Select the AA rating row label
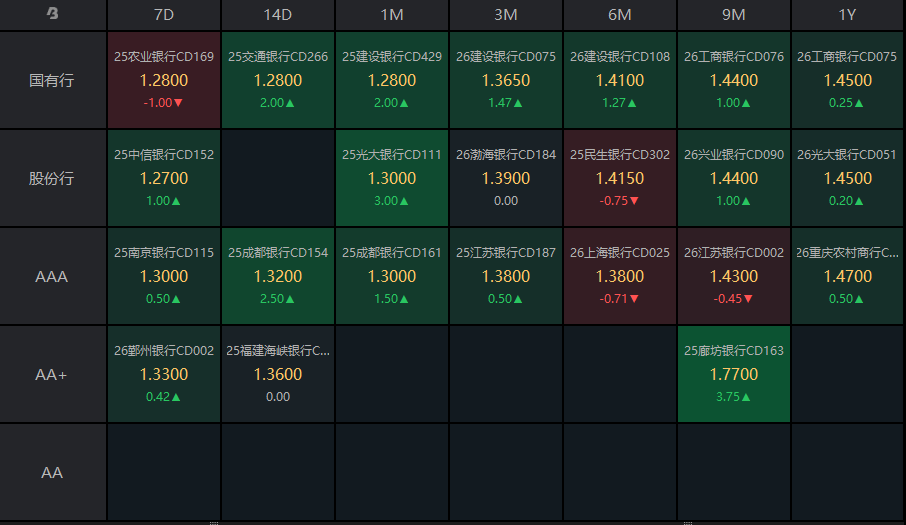Viewport: 906px width, 525px height. (53, 472)
